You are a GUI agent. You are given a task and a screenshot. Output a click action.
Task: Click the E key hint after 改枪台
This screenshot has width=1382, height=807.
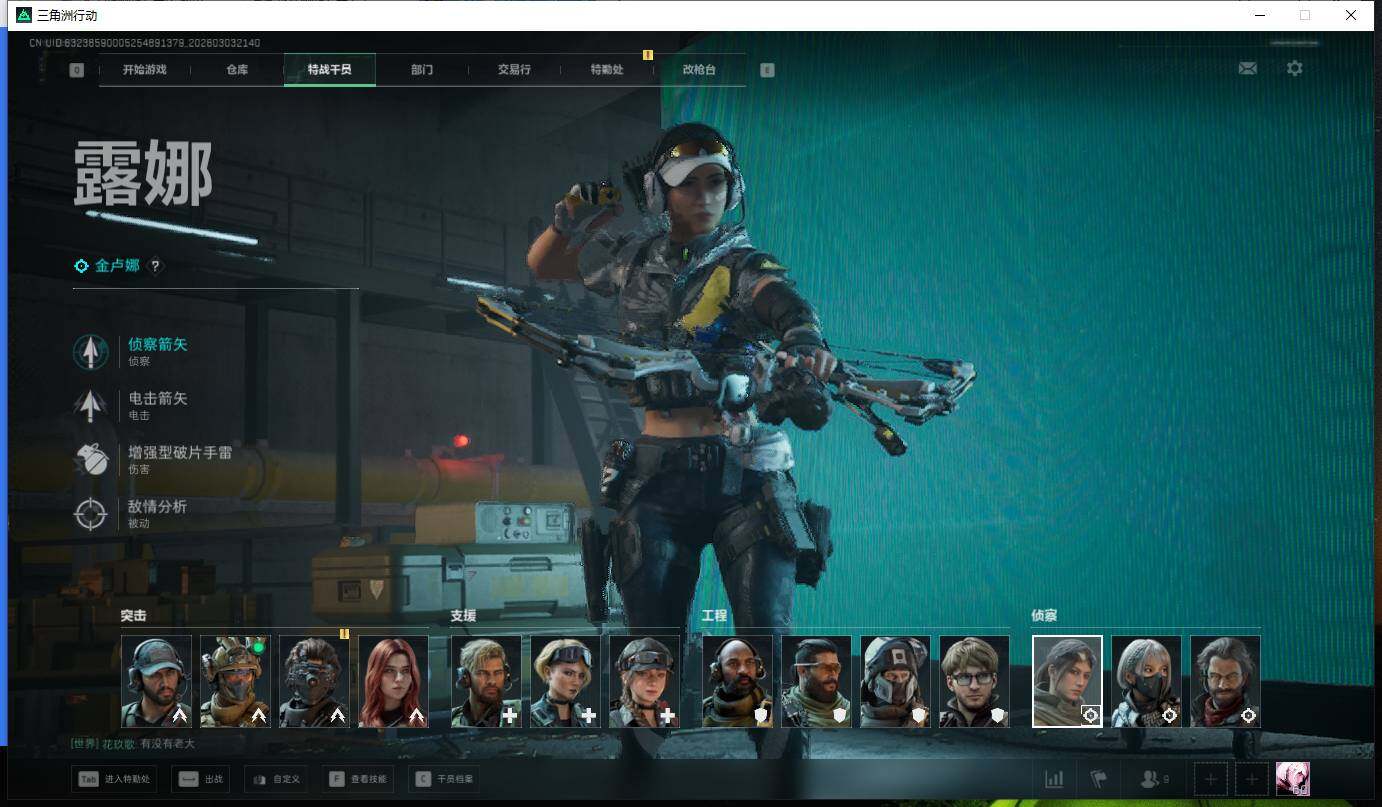(x=767, y=70)
